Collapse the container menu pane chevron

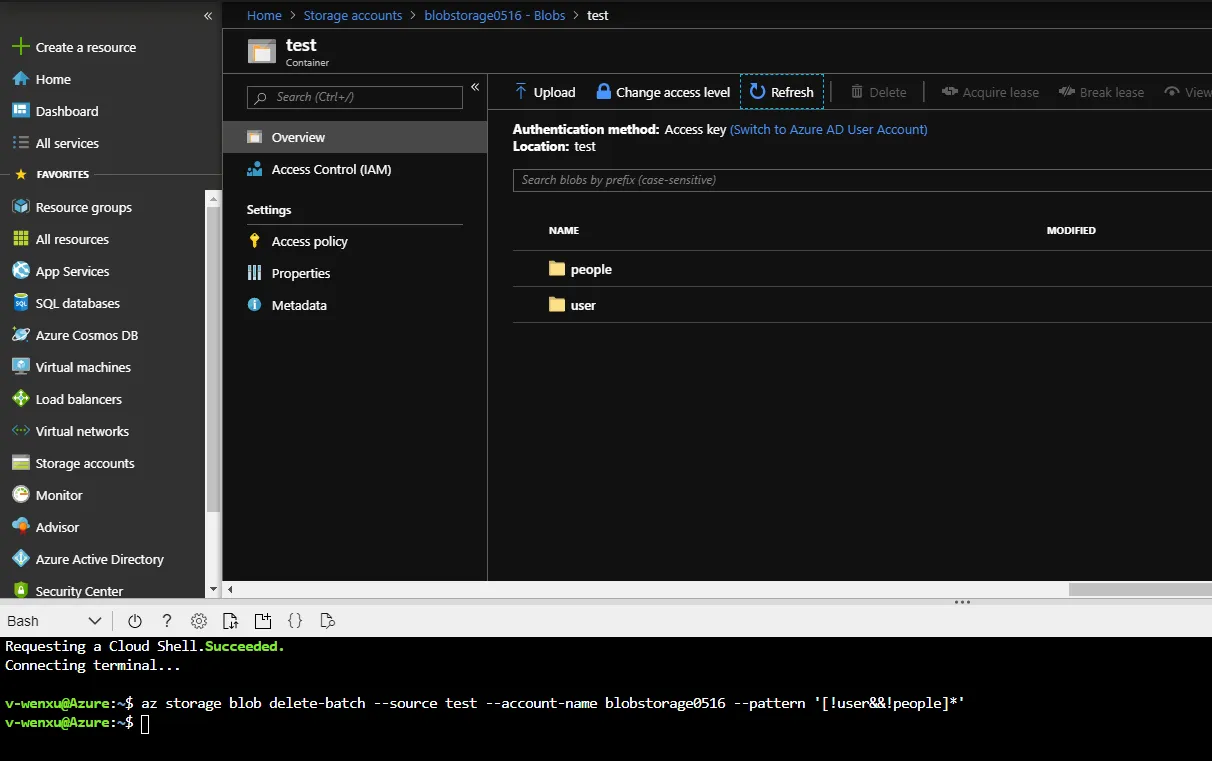click(475, 88)
